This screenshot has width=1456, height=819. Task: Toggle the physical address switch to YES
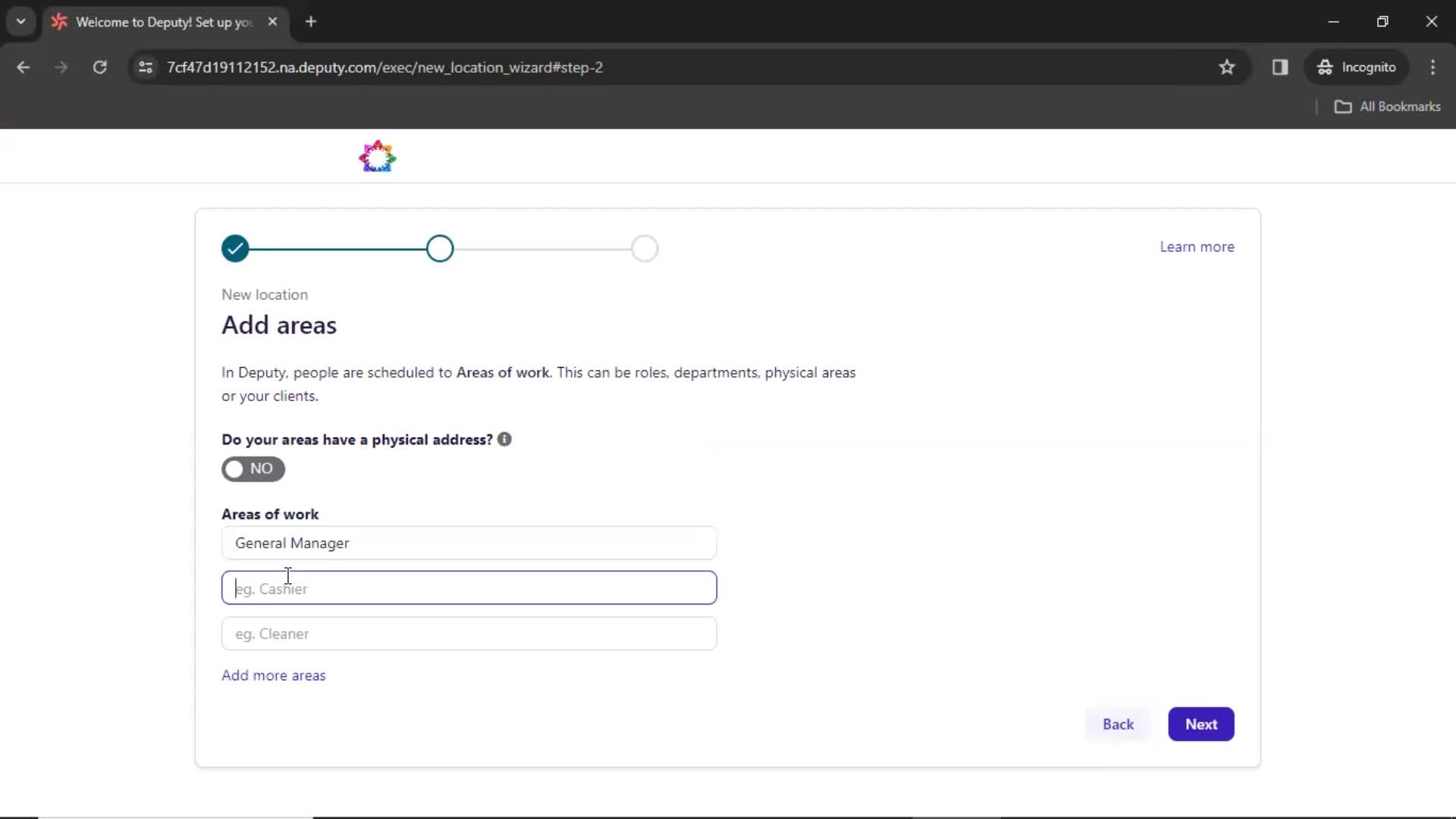[253, 468]
